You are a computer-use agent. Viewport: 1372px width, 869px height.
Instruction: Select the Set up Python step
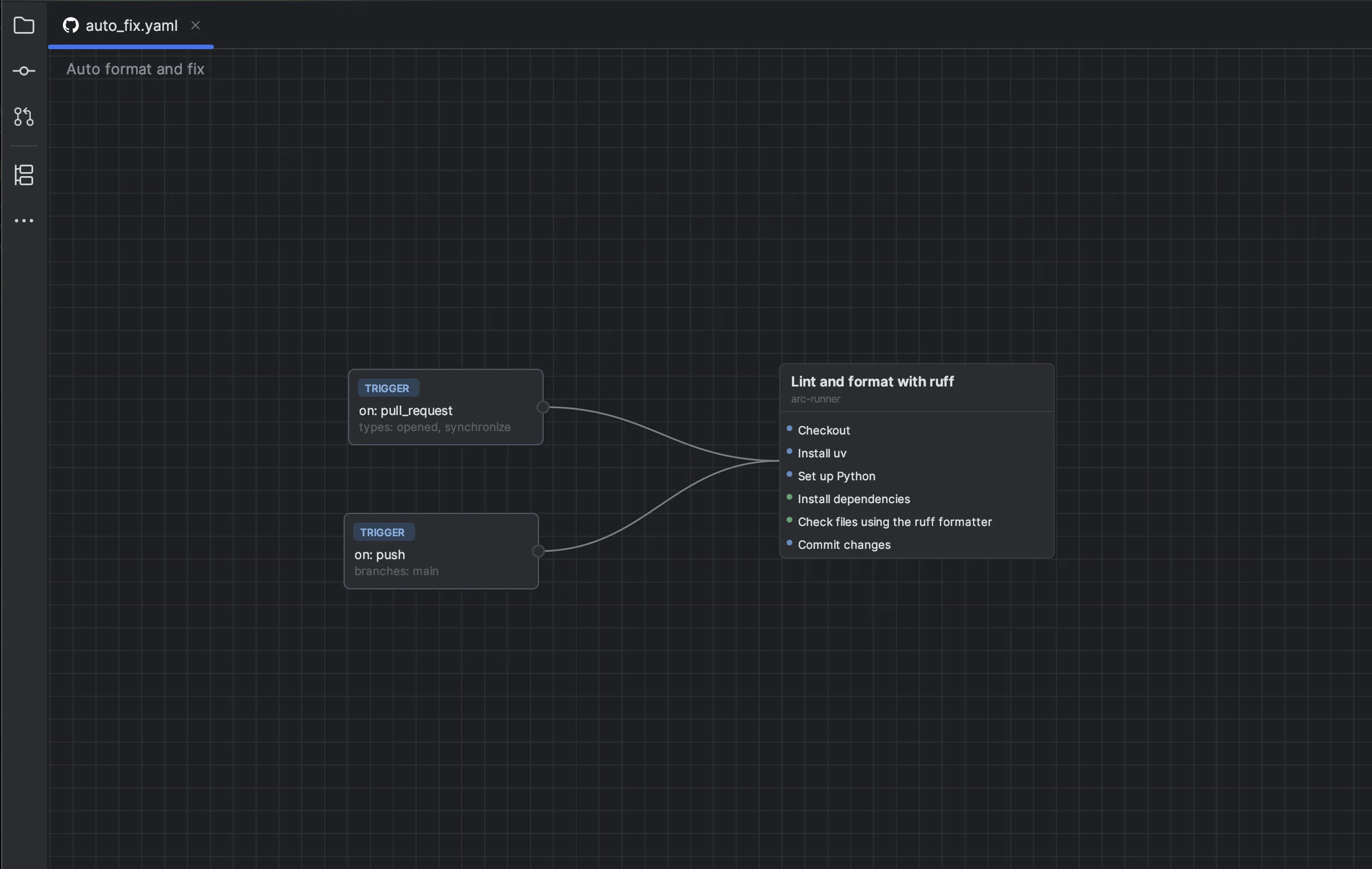[x=917, y=476]
